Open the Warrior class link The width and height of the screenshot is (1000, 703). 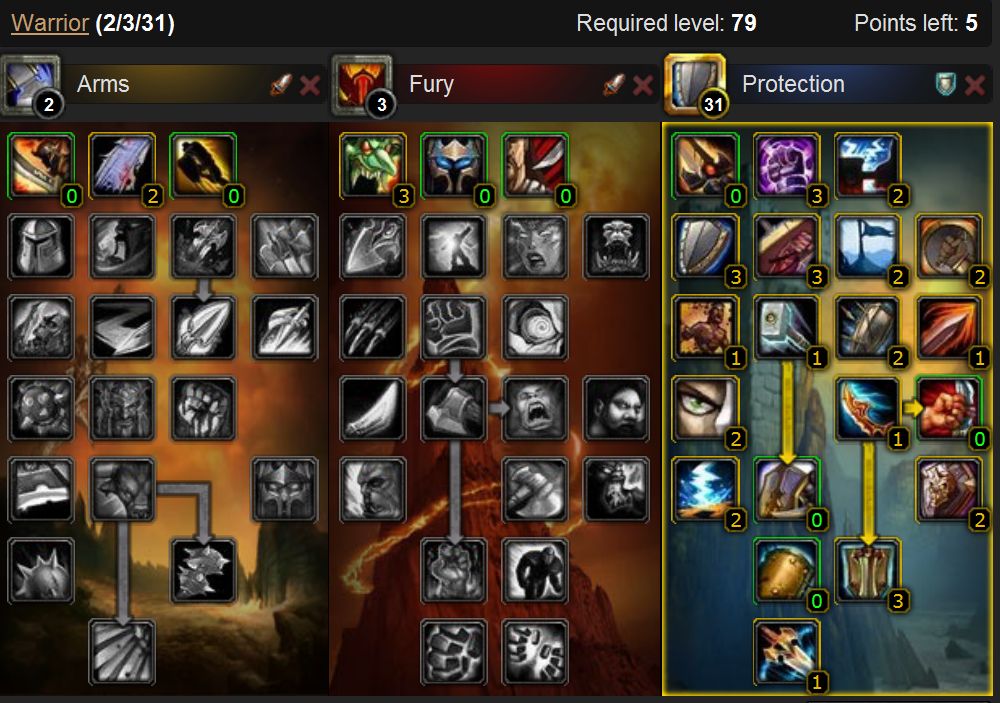(x=50, y=24)
